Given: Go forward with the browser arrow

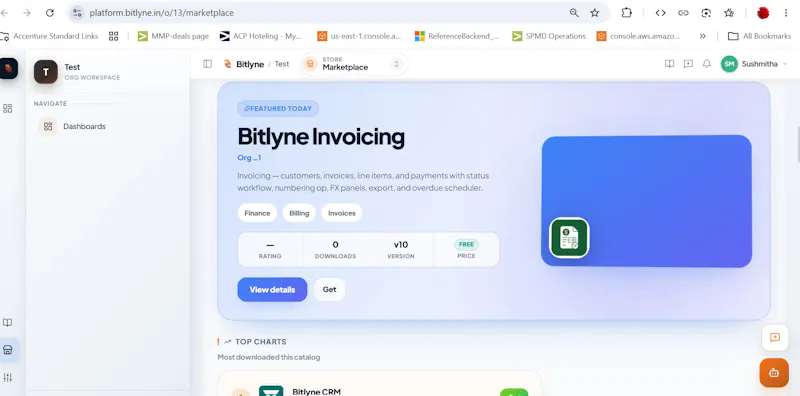Looking at the screenshot, I should (x=27, y=13).
